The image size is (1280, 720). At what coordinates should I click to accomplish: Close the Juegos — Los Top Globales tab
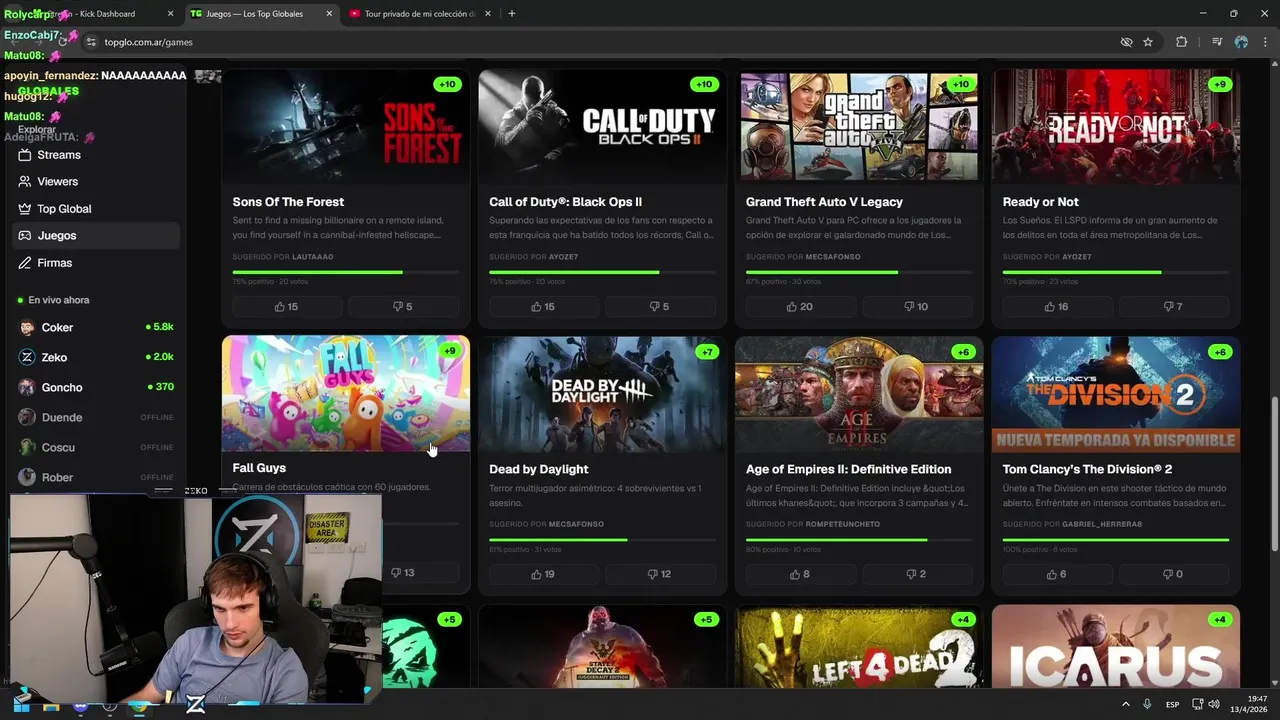tap(328, 14)
